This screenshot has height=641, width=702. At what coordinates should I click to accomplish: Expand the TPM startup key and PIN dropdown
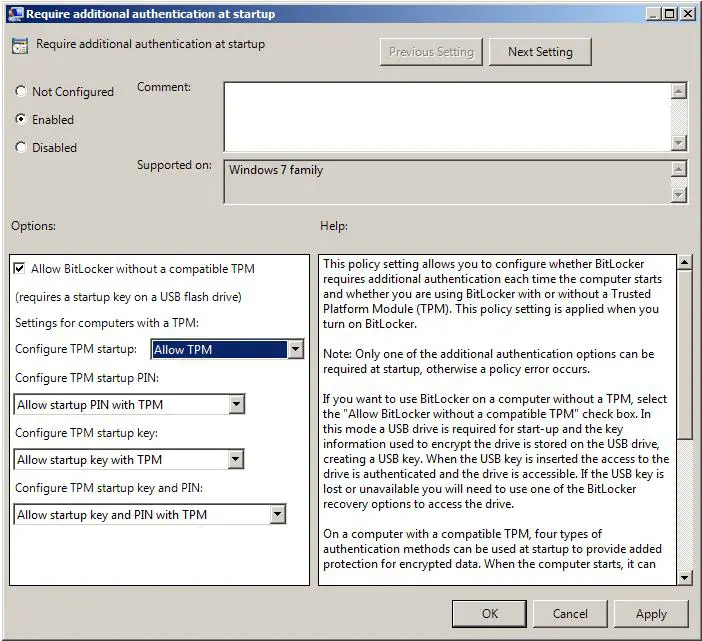[277, 515]
